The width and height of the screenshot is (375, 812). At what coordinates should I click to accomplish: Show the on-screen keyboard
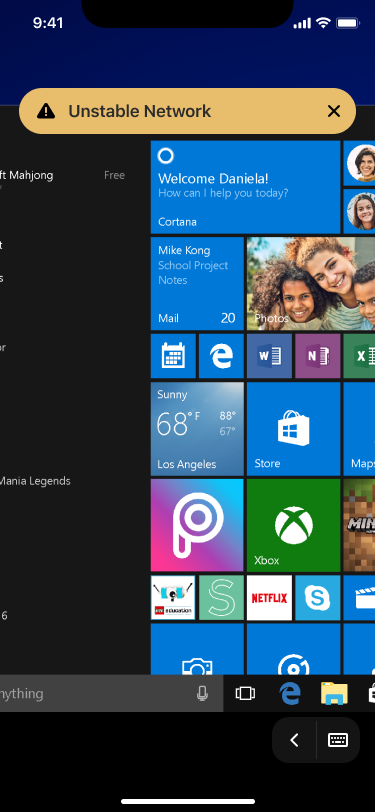(338, 740)
